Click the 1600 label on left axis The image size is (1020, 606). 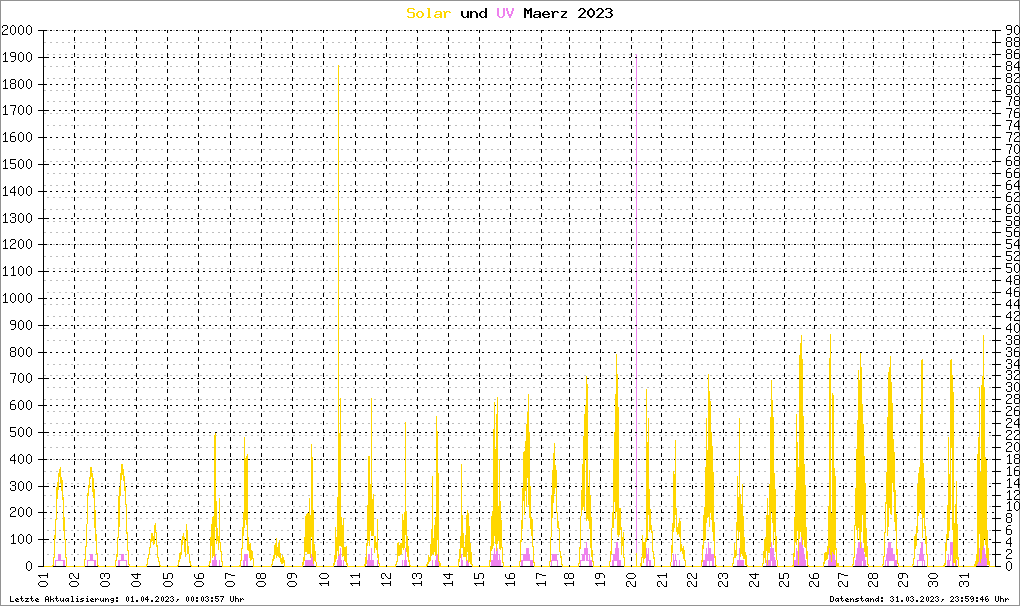[17, 138]
